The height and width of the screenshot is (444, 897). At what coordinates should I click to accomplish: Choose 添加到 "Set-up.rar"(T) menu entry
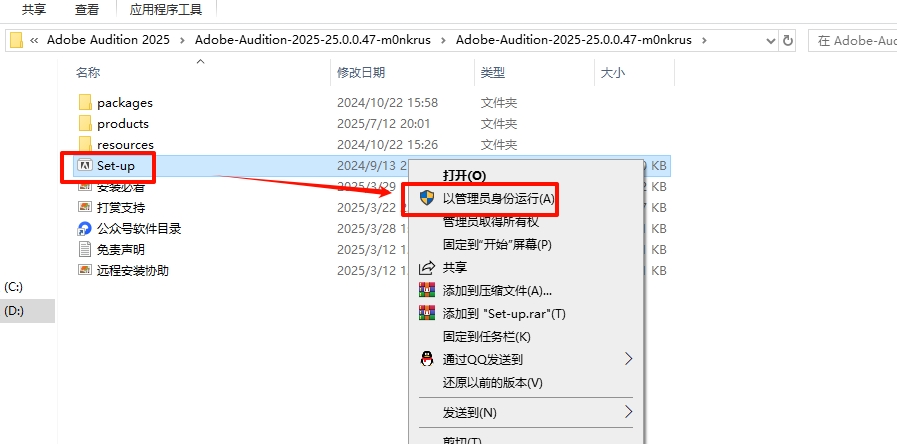coord(504,314)
